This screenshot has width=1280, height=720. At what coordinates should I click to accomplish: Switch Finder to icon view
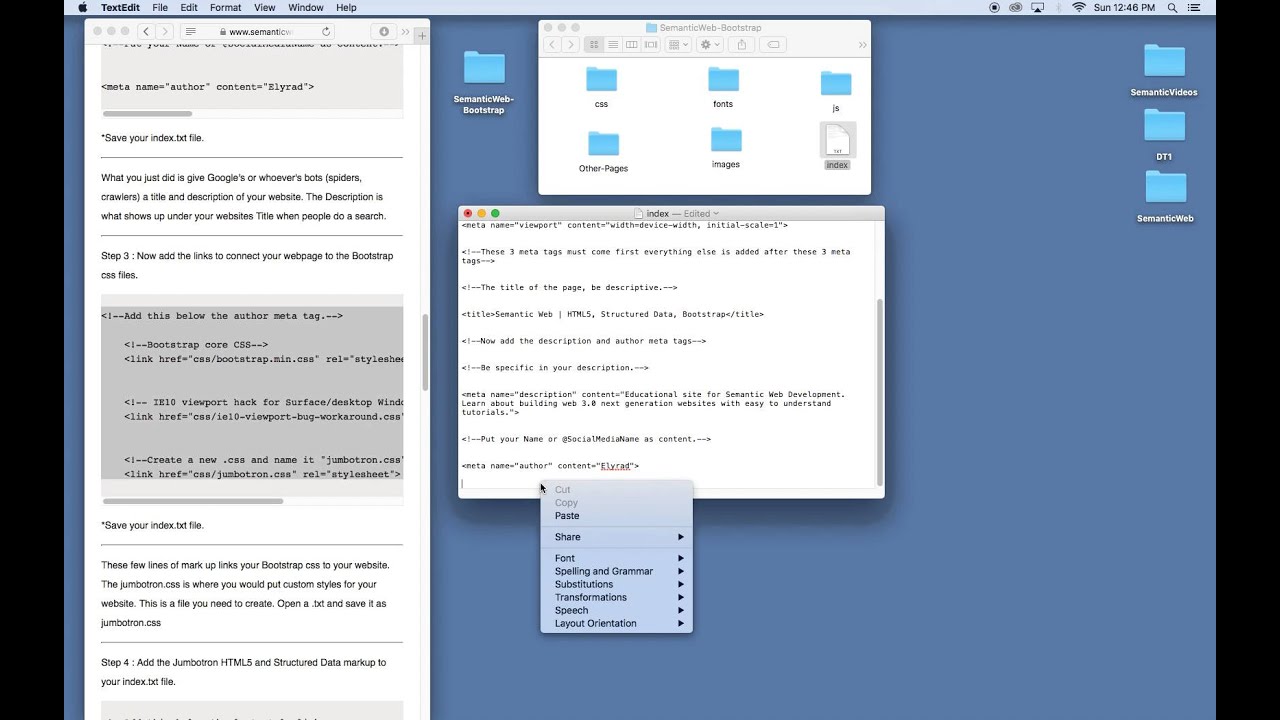pyautogui.click(x=594, y=44)
